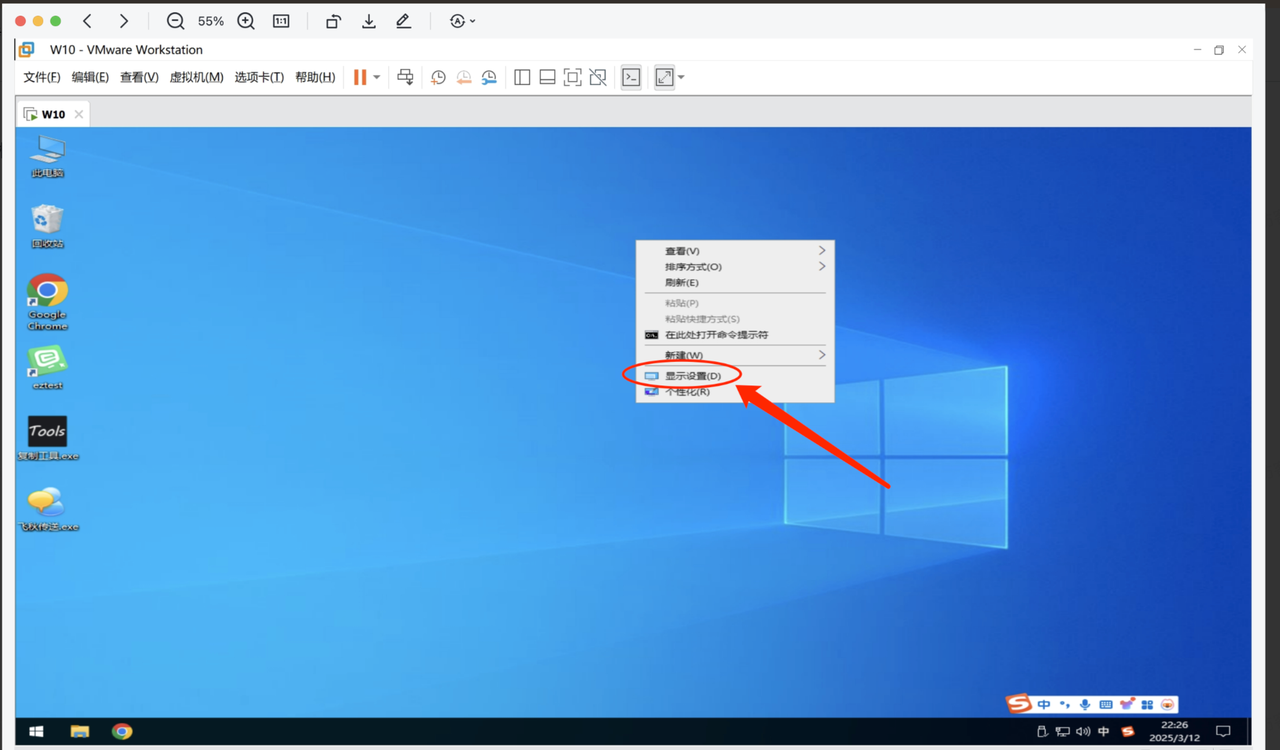
Task: Select 显示设置(D) in the context menu
Action: tap(693, 376)
